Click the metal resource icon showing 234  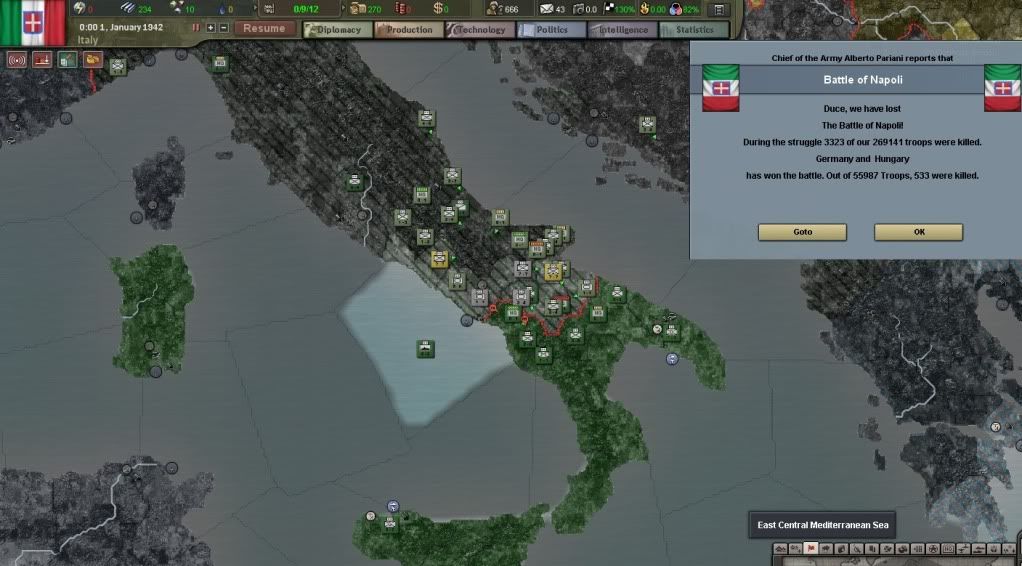[128, 8]
